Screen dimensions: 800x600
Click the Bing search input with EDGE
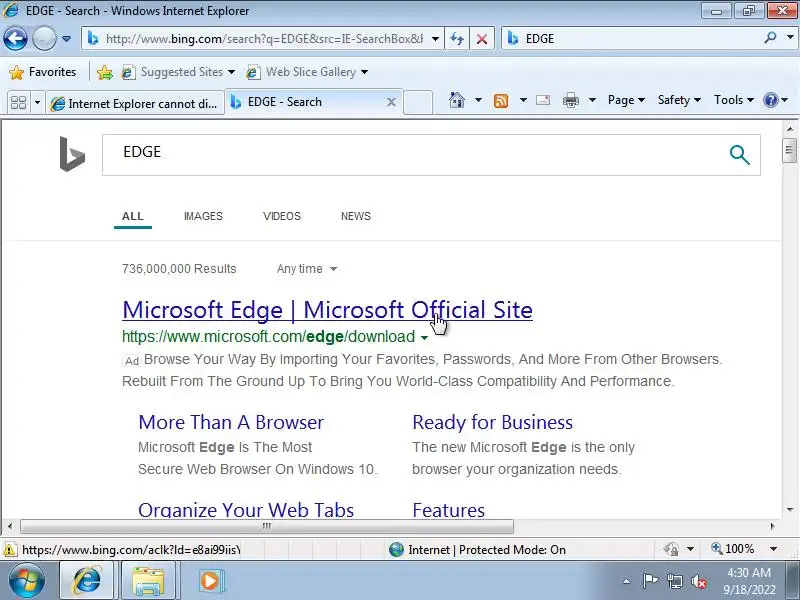413,155
